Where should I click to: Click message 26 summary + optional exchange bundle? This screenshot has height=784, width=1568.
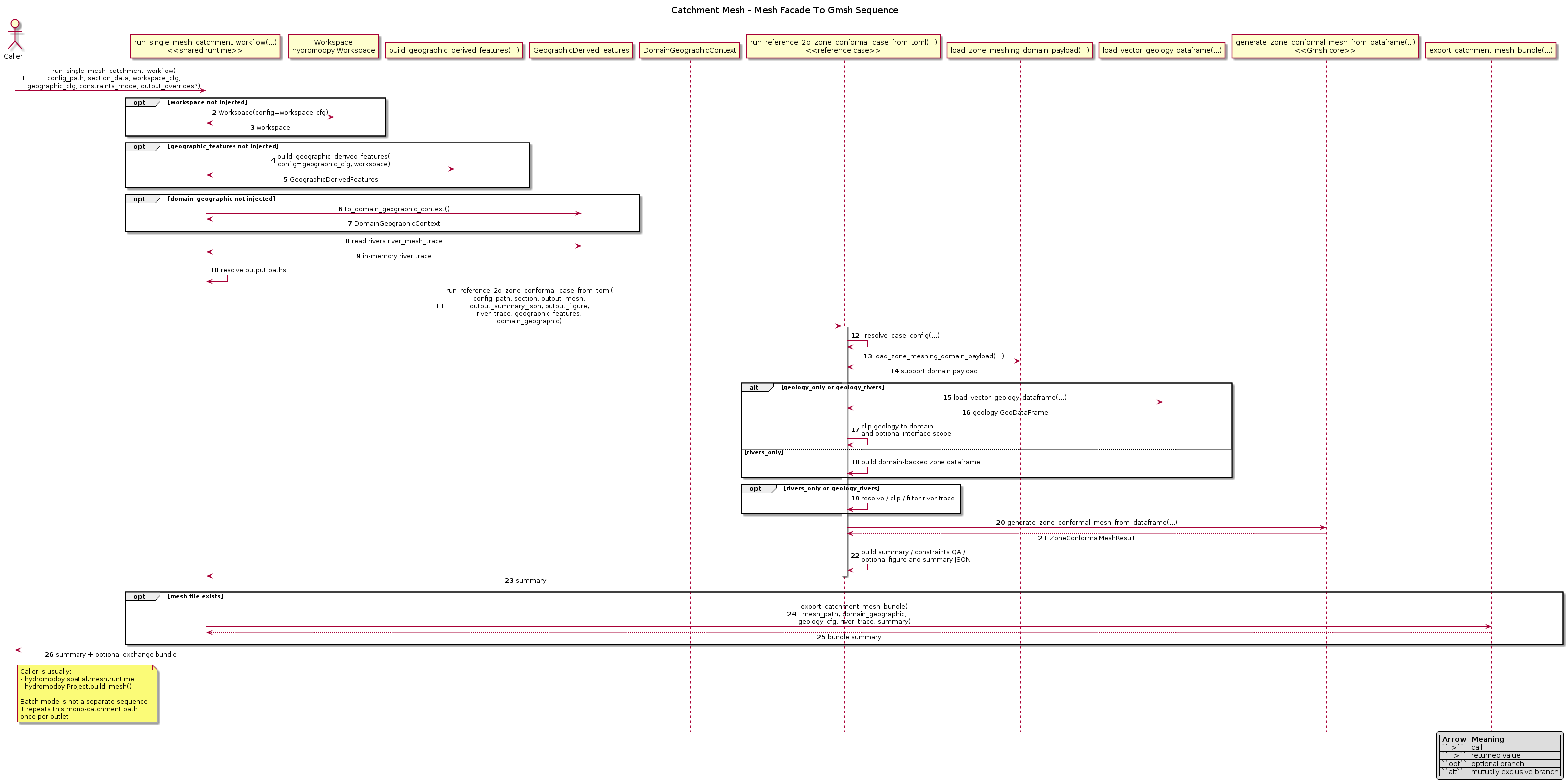110,655
